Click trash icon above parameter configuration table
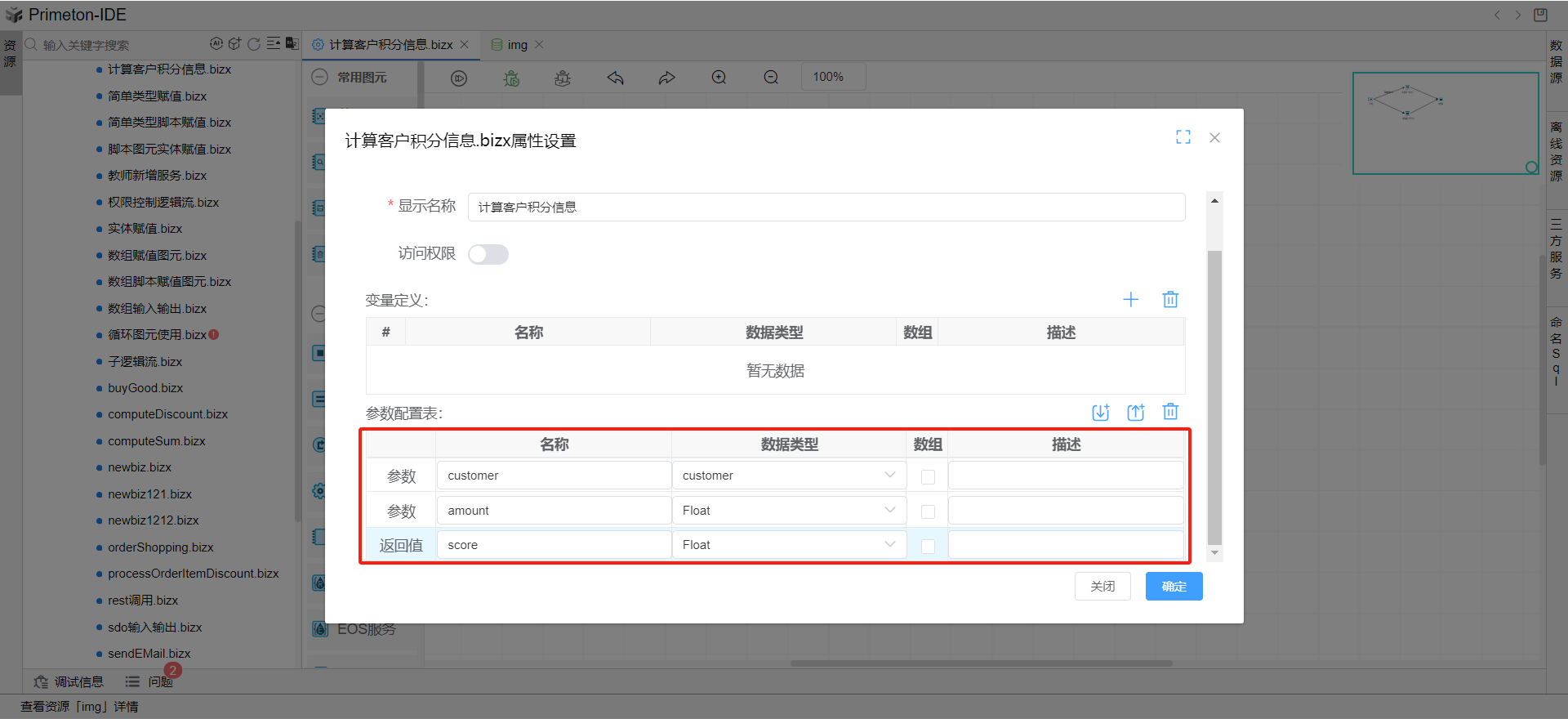Viewport: 1568px width, 719px height. tap(1169, 413)
